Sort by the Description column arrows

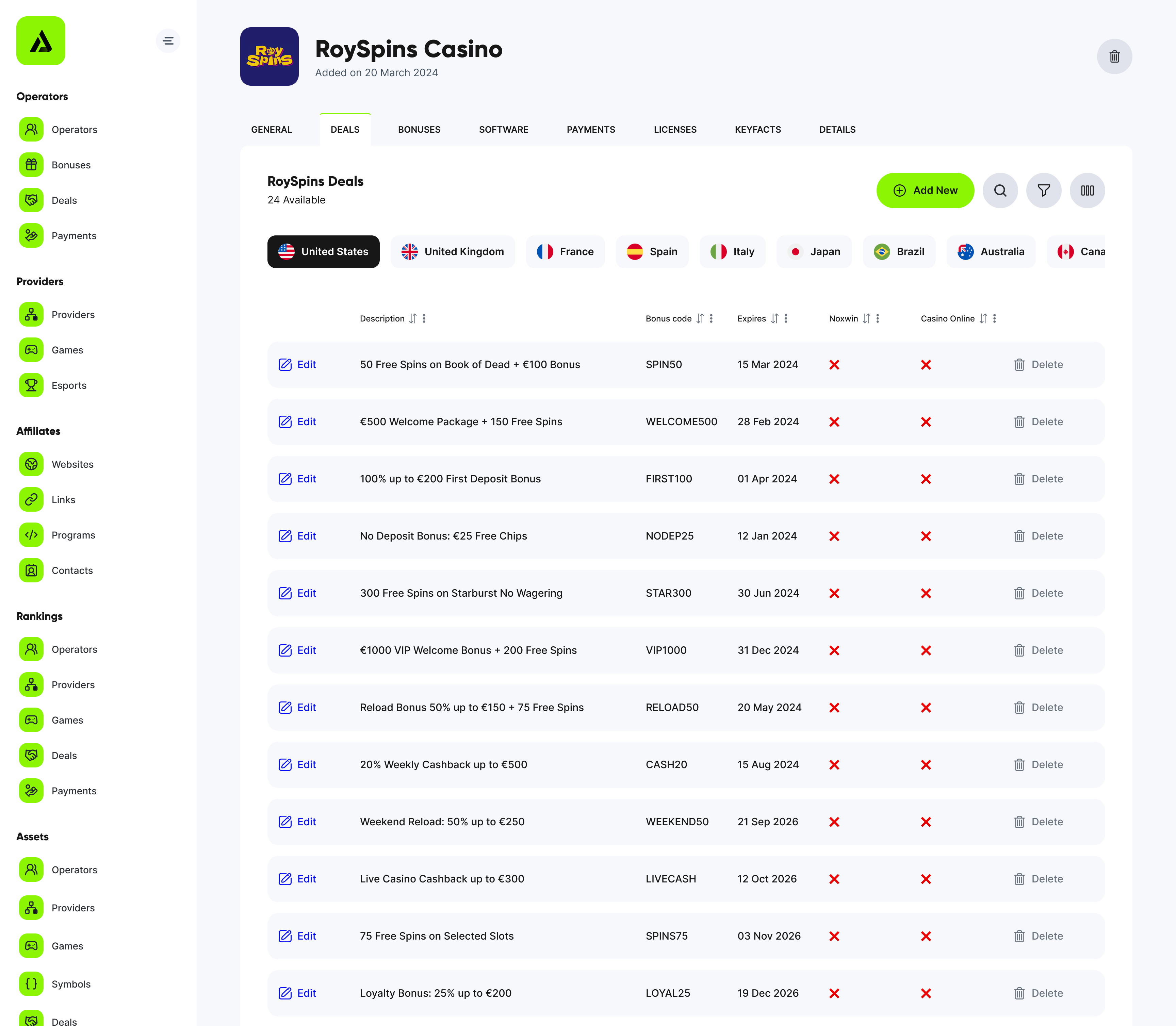click(413, 318)
